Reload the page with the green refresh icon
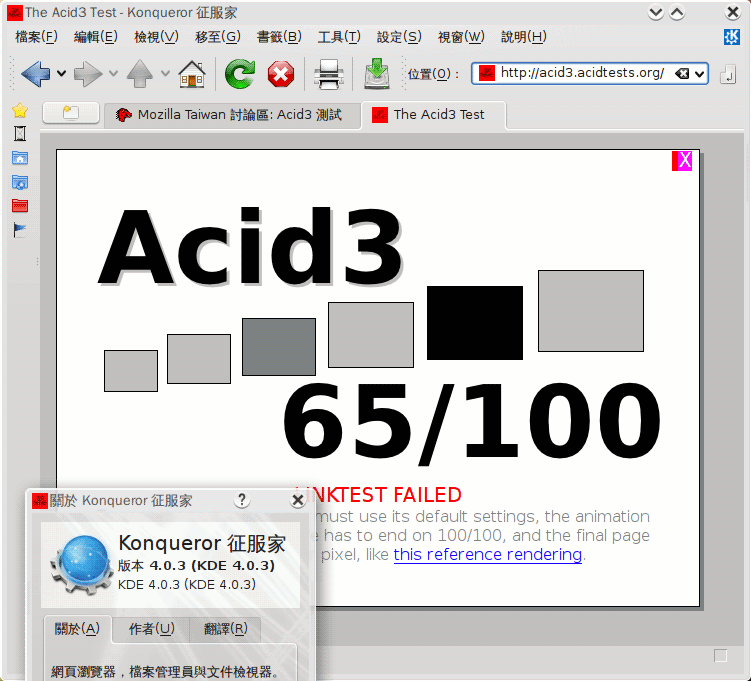Image resolution: width=751 pixels, height=681 pixels. pos(240,73)
